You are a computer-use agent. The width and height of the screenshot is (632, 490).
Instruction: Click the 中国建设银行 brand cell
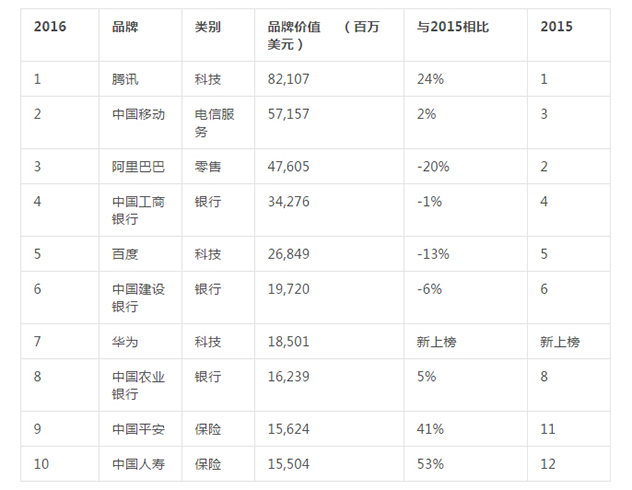coord(138,297)
